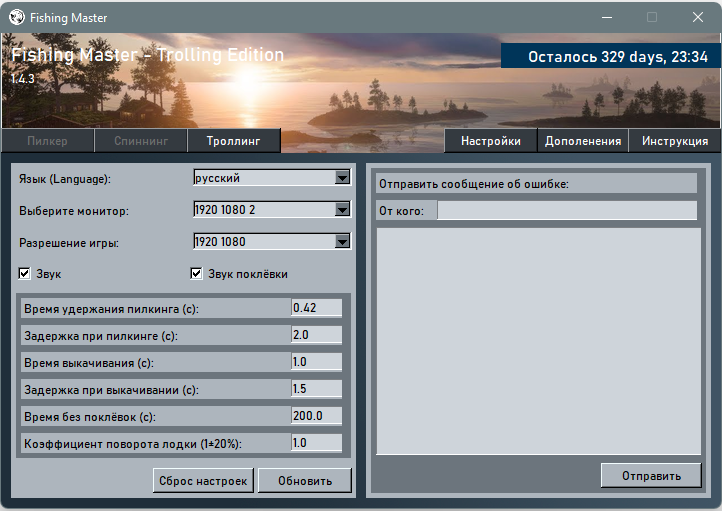Open the Язык (Language) dropdown
Screen dimensions: 722x511
click(342, 178)
